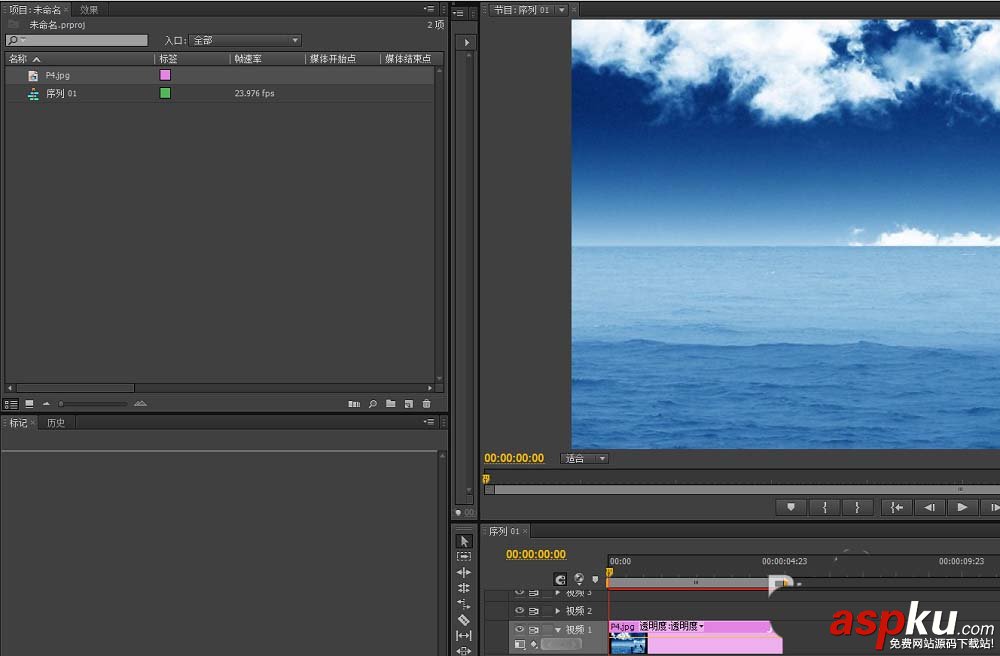Image resolution: width=1000 pixels, height=656 pixels.
Task: Toggle timeline snap magnet button
Action: 561,579
